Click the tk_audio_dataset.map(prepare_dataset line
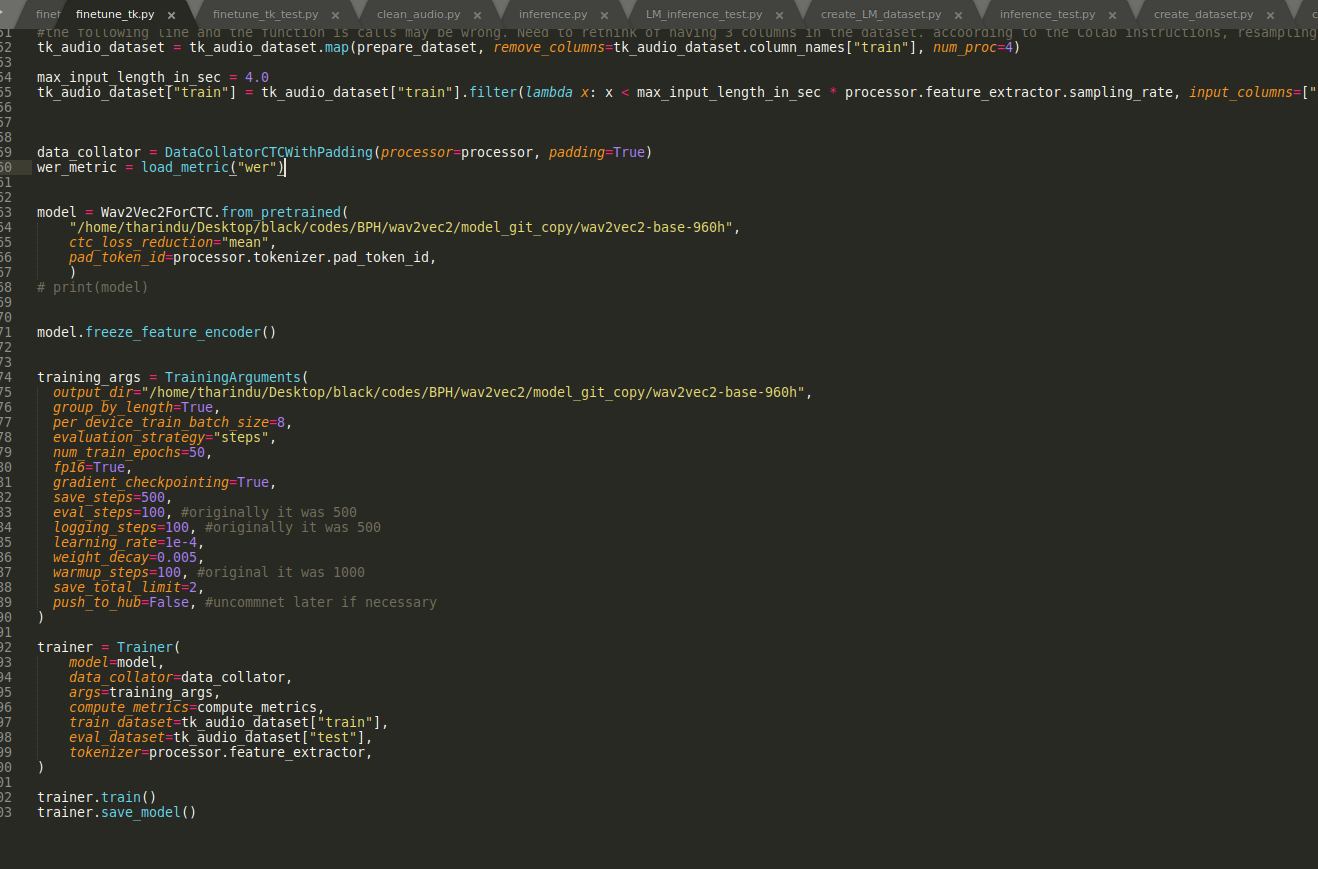 528,47
